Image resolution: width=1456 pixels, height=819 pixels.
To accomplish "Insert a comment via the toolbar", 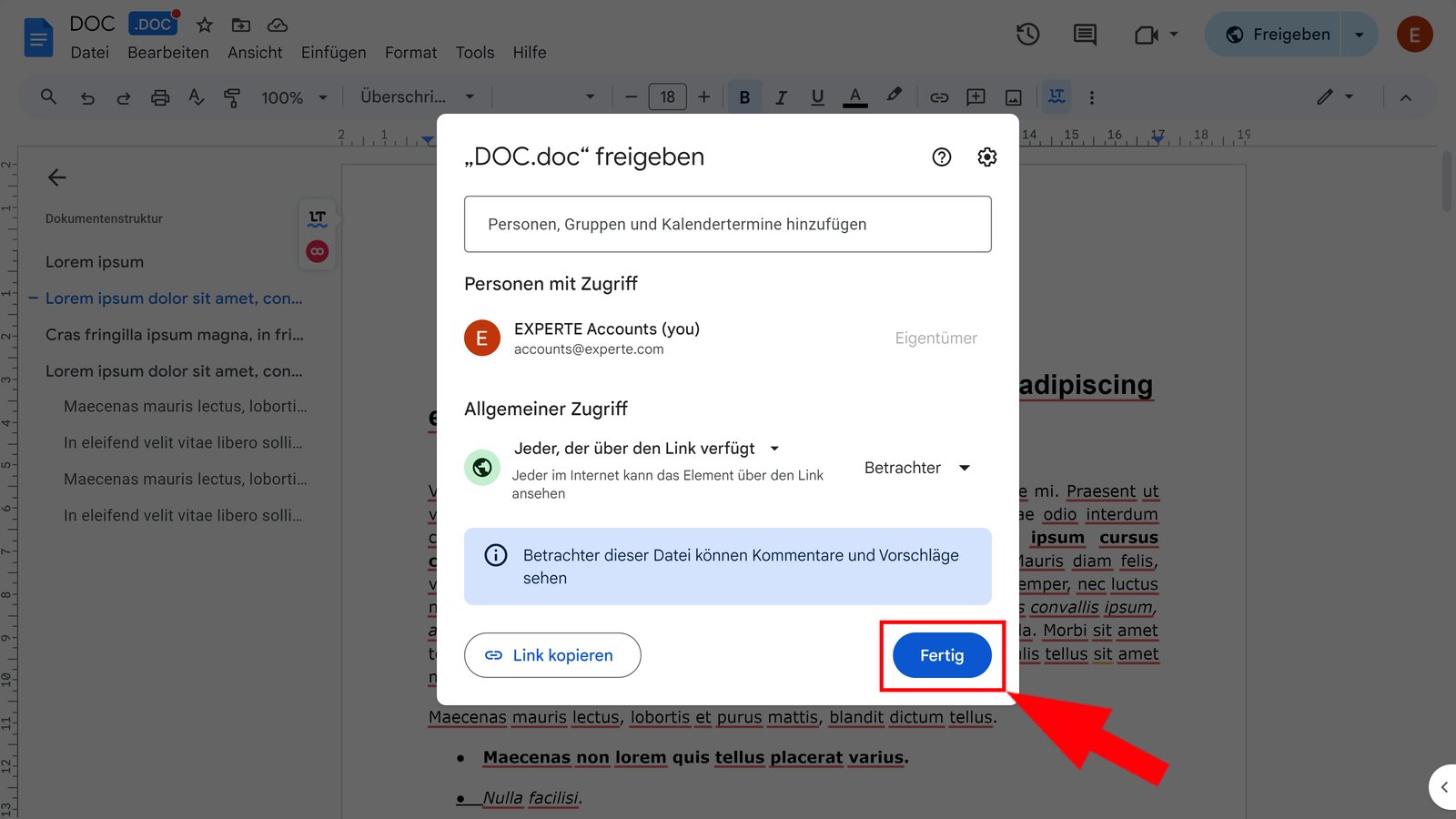I will click(x=976, y=96).
